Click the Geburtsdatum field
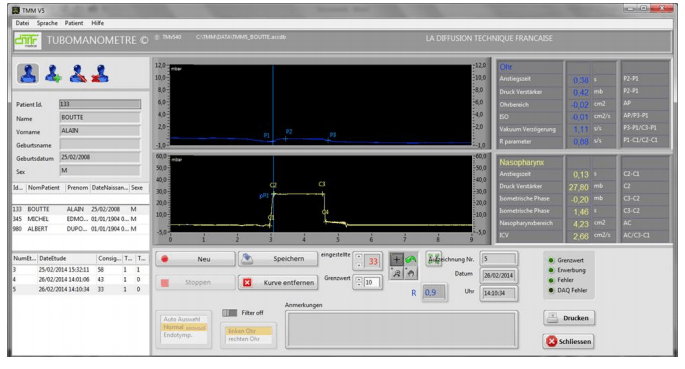 pyautogui.click(x=100, y=157)
